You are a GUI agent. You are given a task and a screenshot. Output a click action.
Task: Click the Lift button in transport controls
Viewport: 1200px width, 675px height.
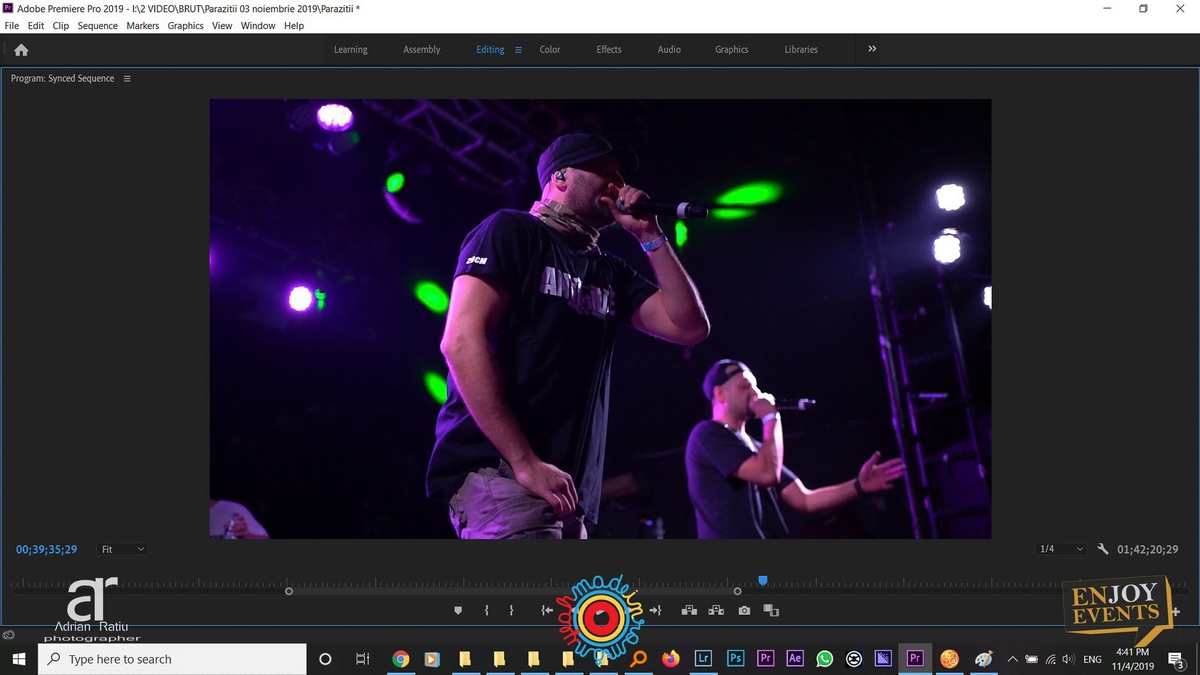coord(689,610)
